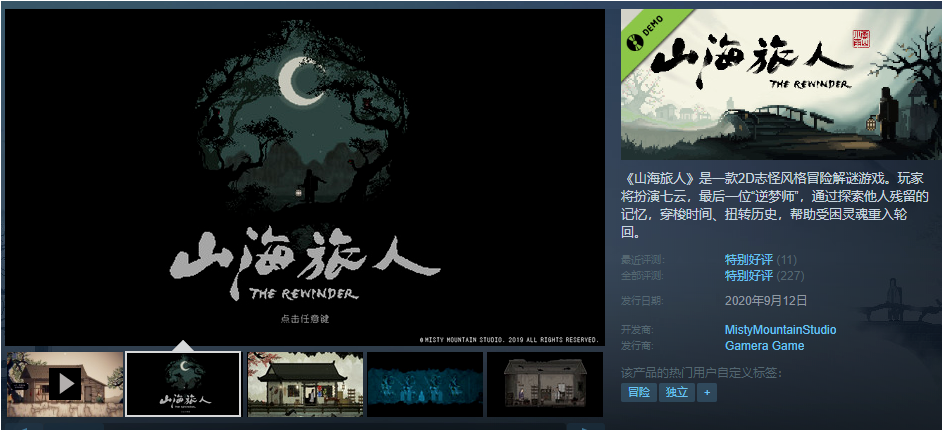
Task: Click the 该产品的热门用户自定义标签 label
Action: (701, 374)
